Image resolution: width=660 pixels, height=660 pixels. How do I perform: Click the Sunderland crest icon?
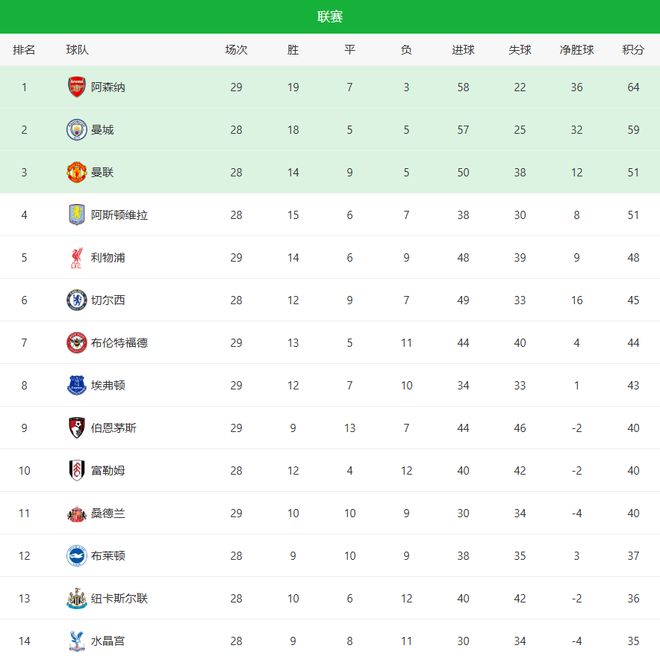[x=77, y=513]
